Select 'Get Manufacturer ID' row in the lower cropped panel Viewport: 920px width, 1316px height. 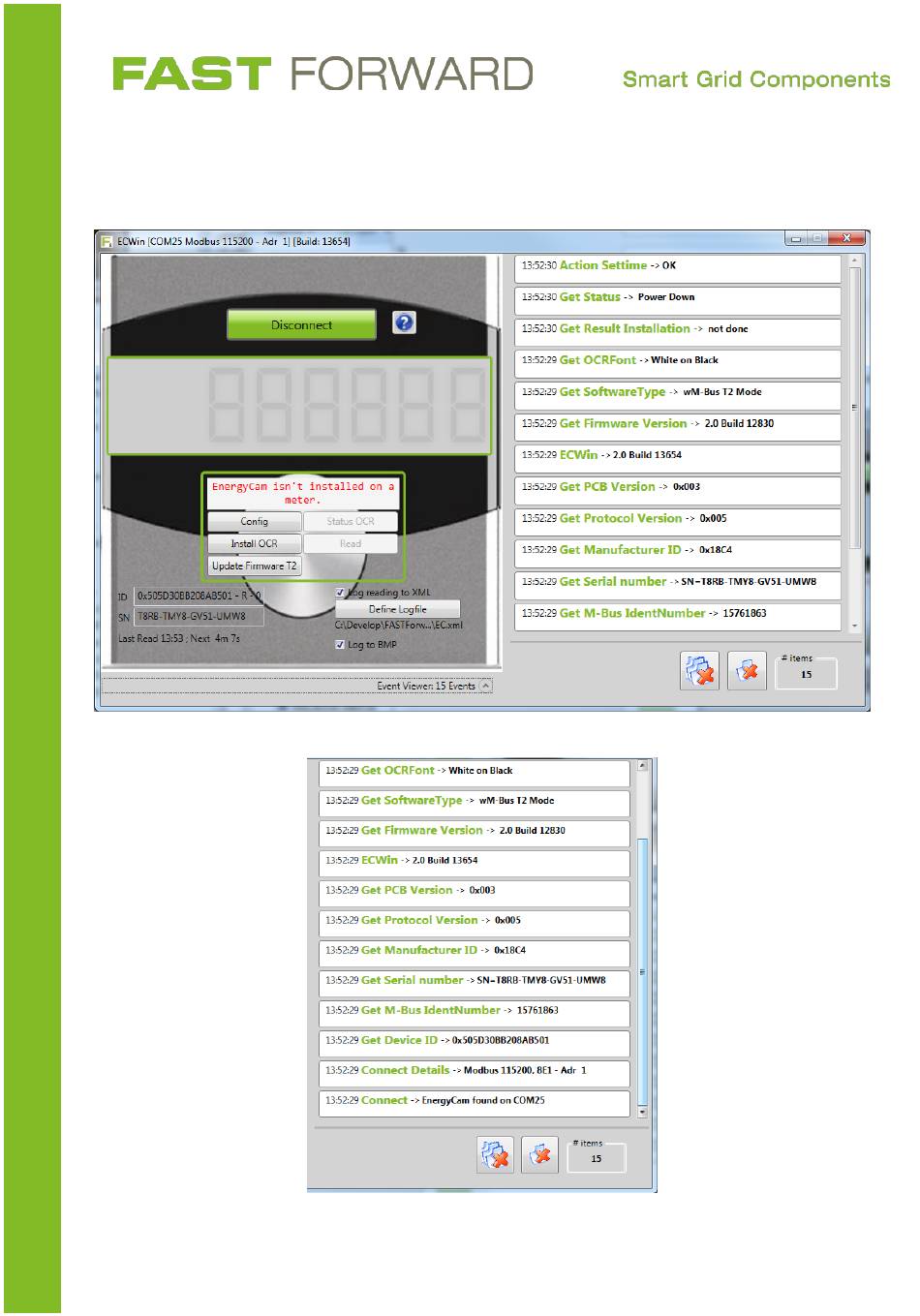click(474, 953)
